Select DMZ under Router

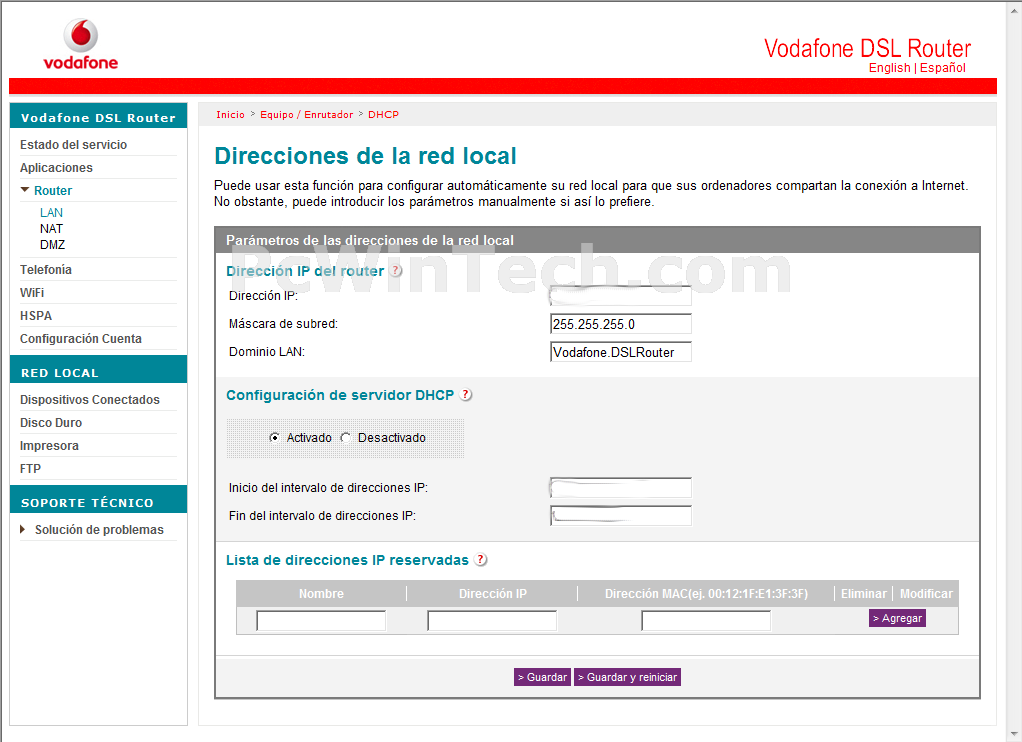pos(52,245)
